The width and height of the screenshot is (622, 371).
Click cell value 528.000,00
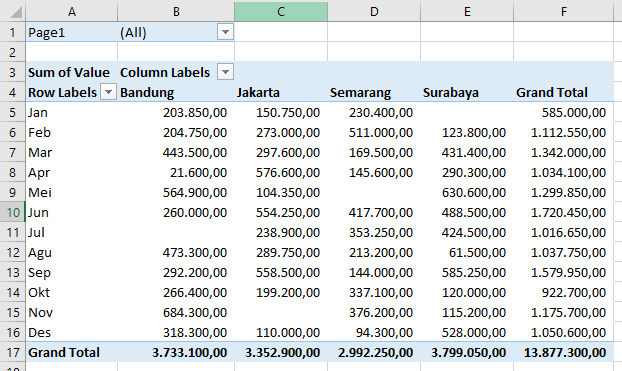pyautogui.click(x=474, y=332)
